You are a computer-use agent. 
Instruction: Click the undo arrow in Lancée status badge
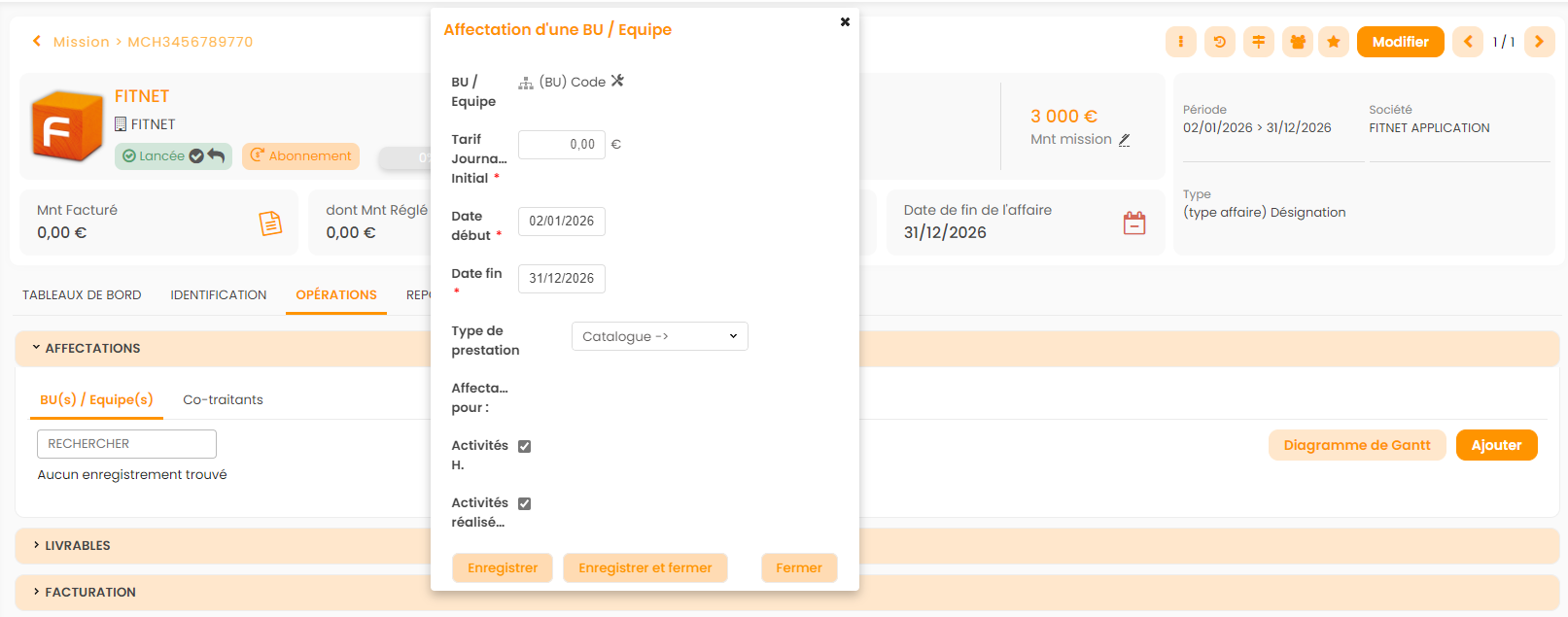click(x=216, y=155)
